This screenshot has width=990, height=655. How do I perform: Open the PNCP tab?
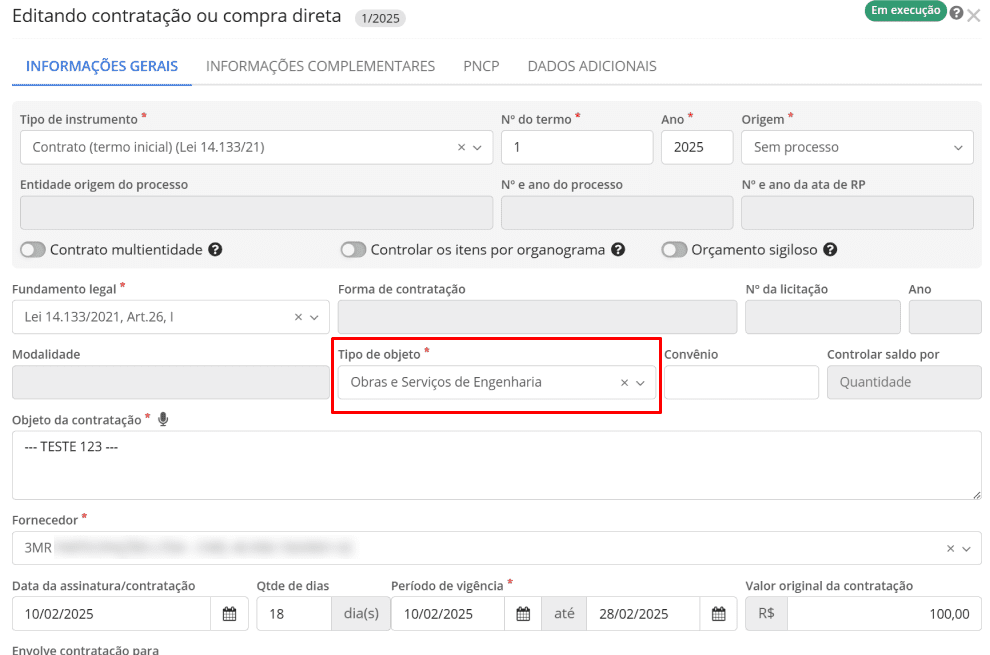click(481, 66)
